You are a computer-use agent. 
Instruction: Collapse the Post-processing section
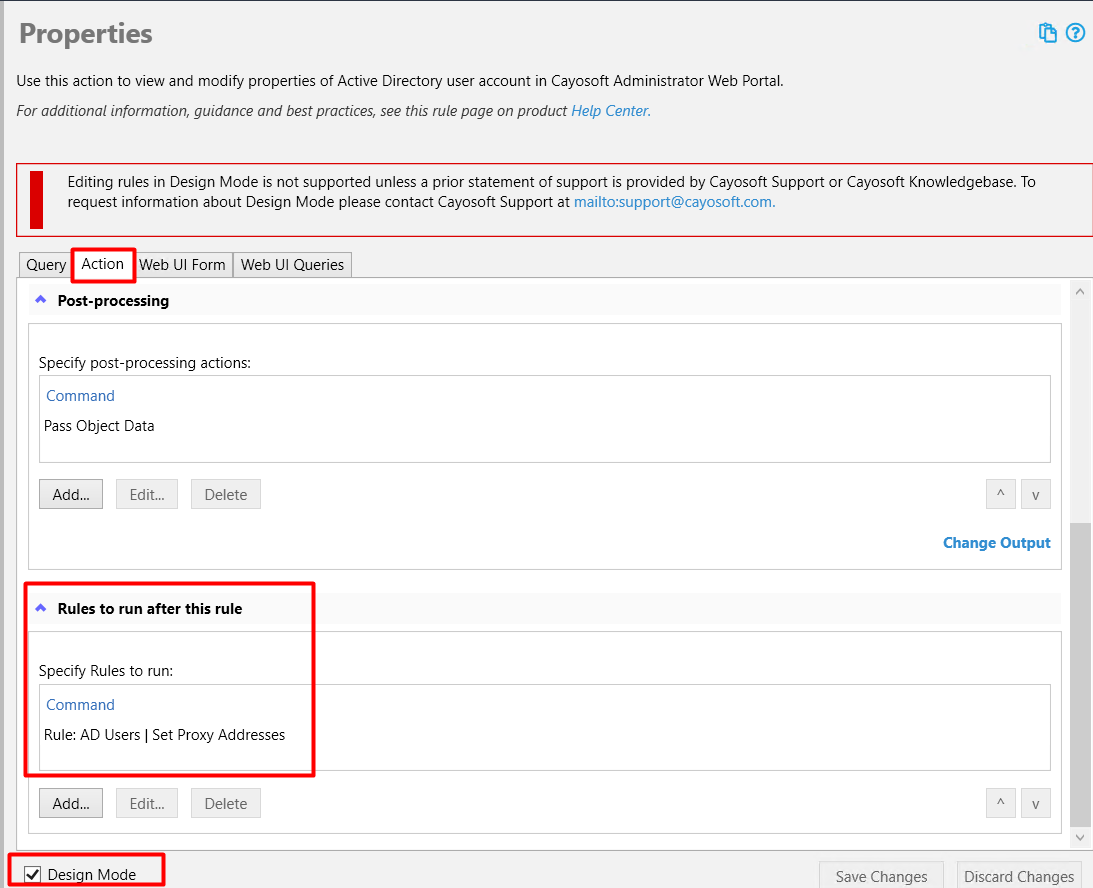coord(40,300)
